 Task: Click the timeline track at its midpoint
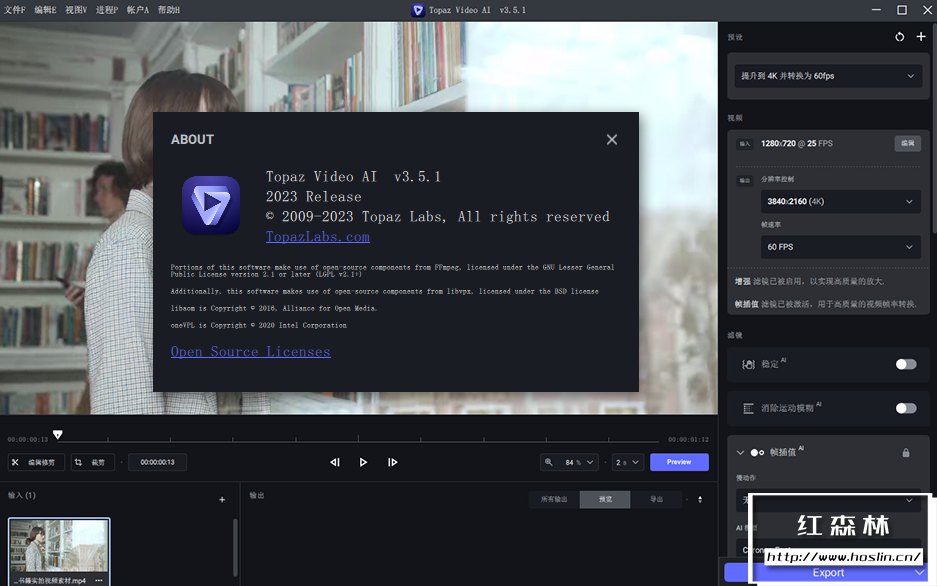359,440
